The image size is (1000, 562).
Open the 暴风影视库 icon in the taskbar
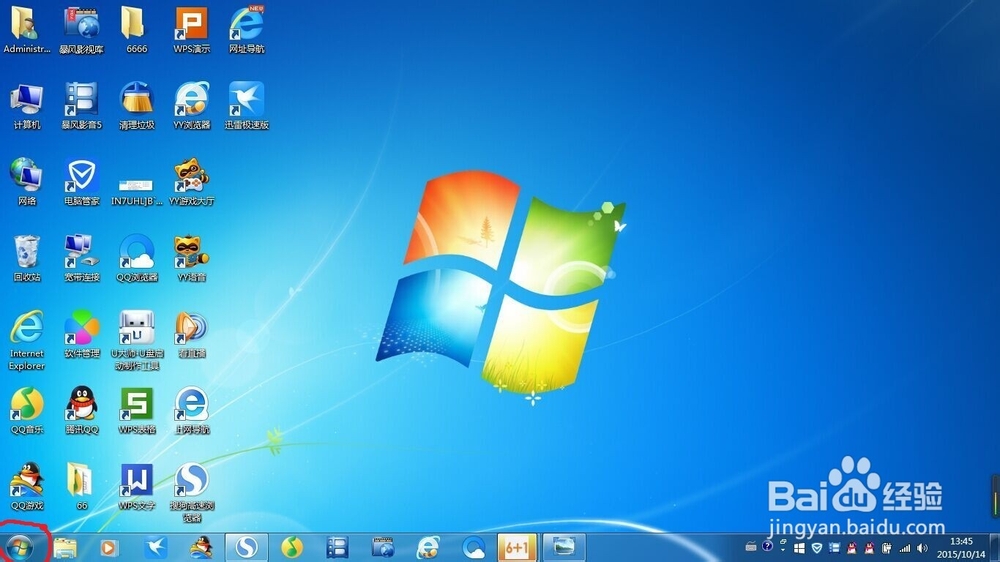383,547
